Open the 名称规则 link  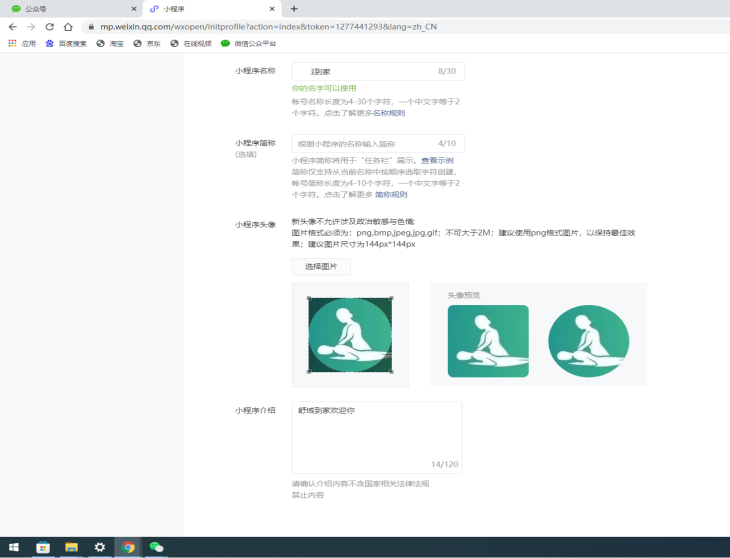coord(389,113)
